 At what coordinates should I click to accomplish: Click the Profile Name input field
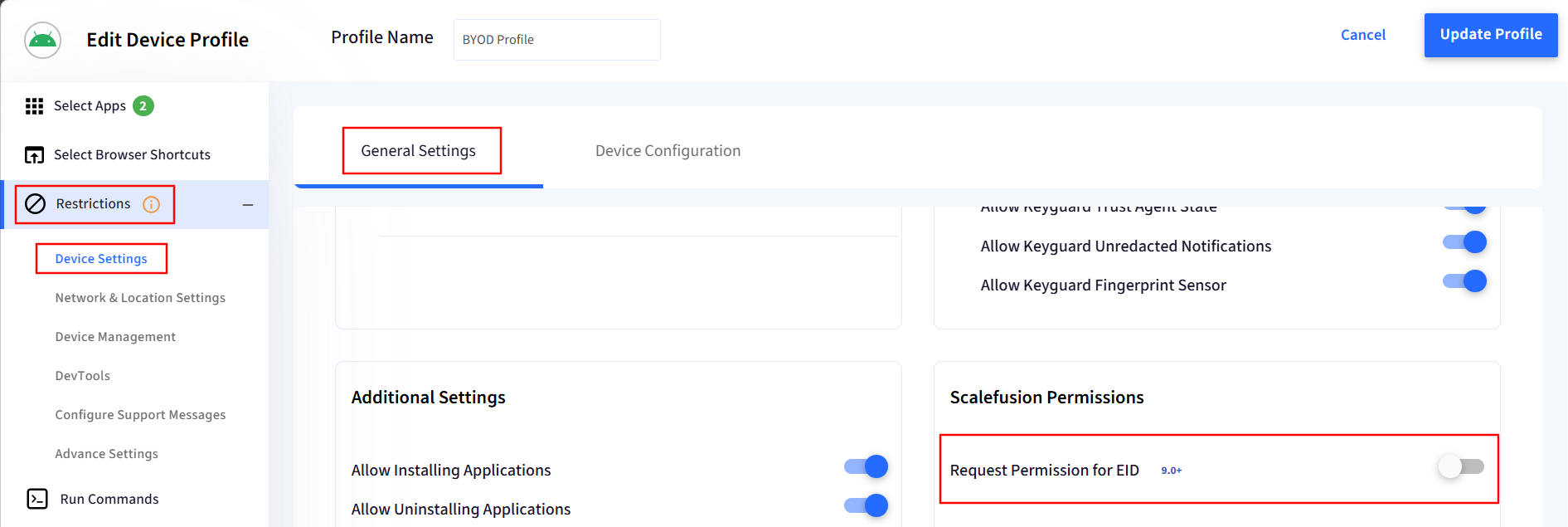click(x=557, y=40)
